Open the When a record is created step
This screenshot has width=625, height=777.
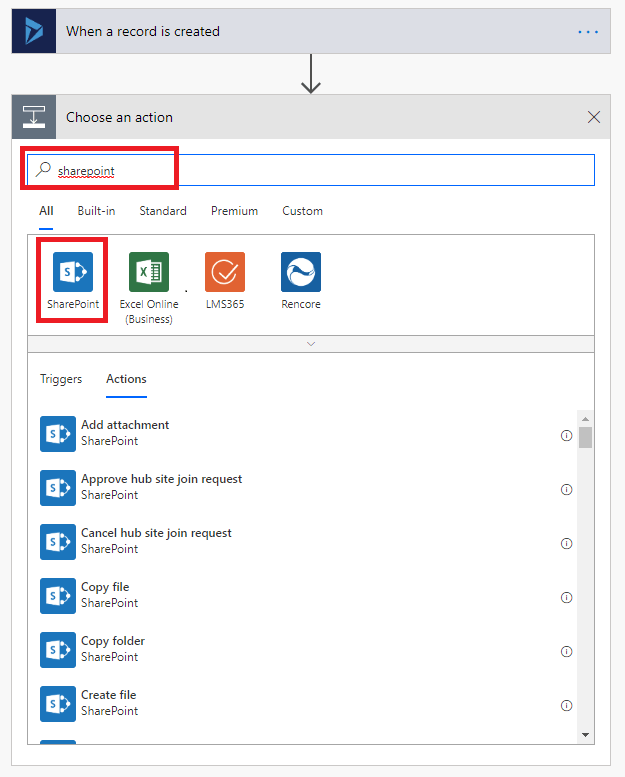pyautogui.click(x=311, y=31)
